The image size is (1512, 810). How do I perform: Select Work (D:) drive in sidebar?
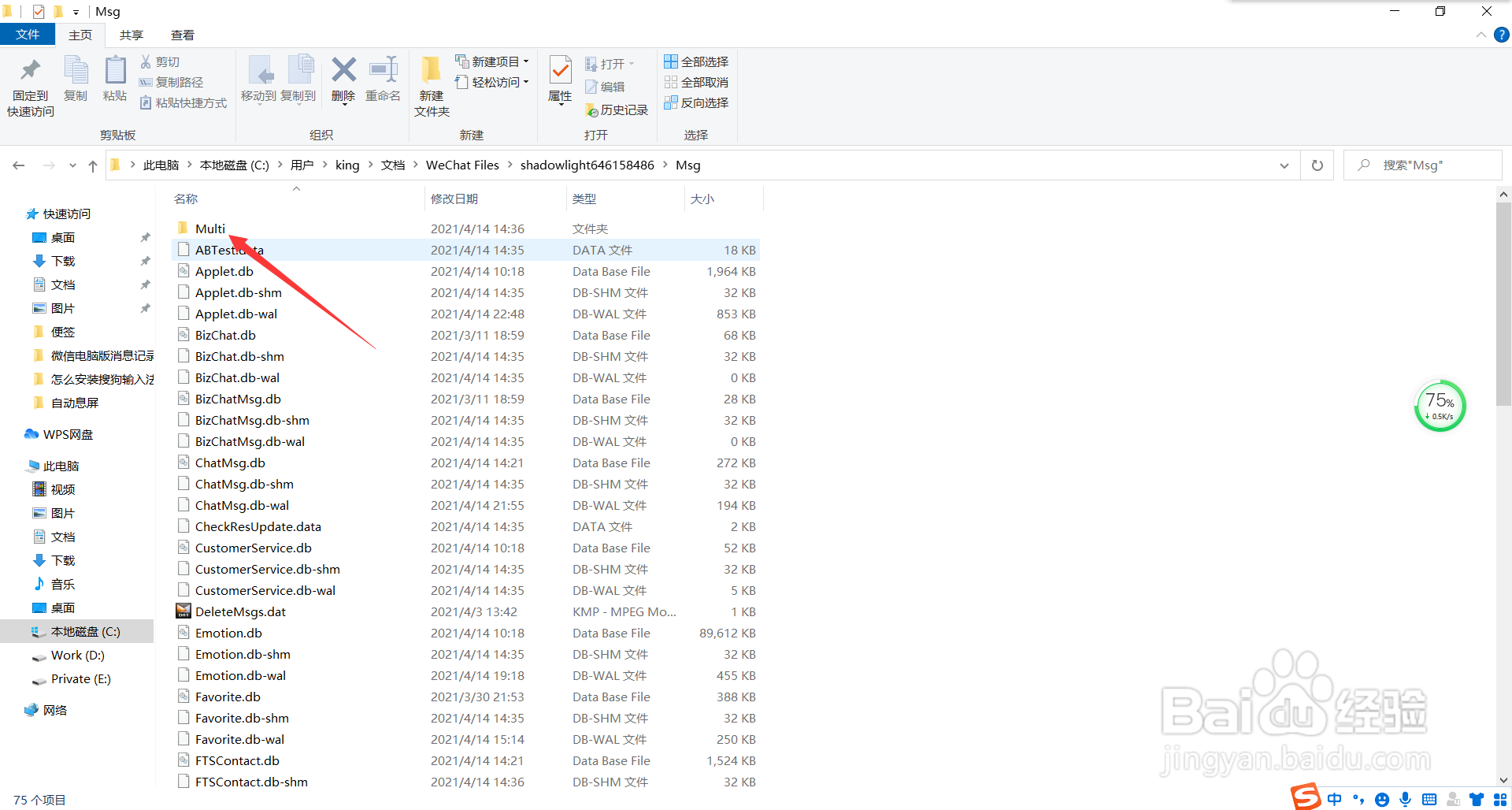point(77,655)
